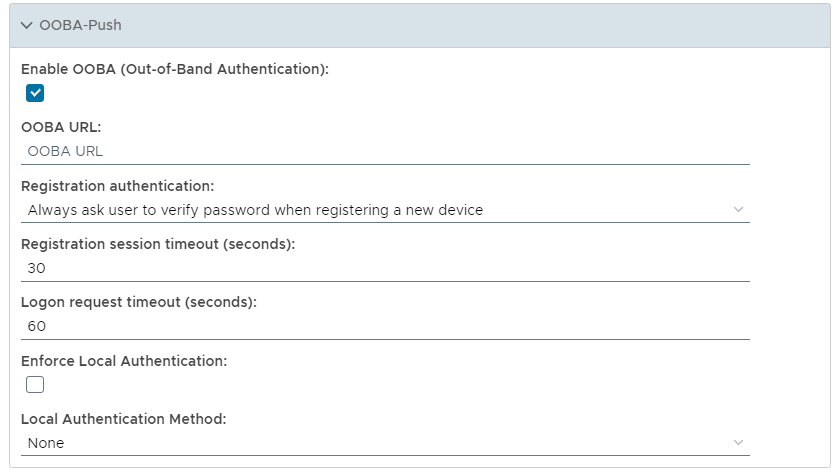Collapse the OOBA-Push section chevron

click(27, 25)
